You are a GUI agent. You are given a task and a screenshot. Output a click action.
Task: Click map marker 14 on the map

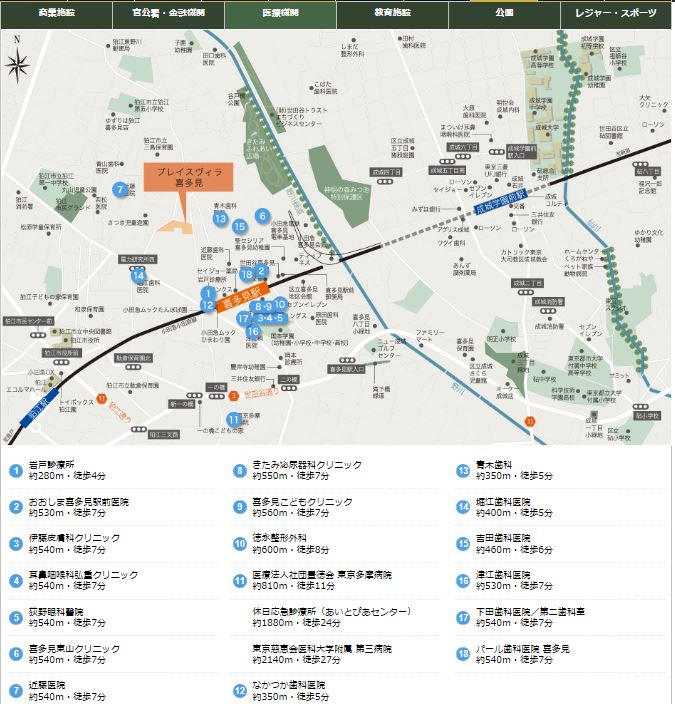point(141,276)
